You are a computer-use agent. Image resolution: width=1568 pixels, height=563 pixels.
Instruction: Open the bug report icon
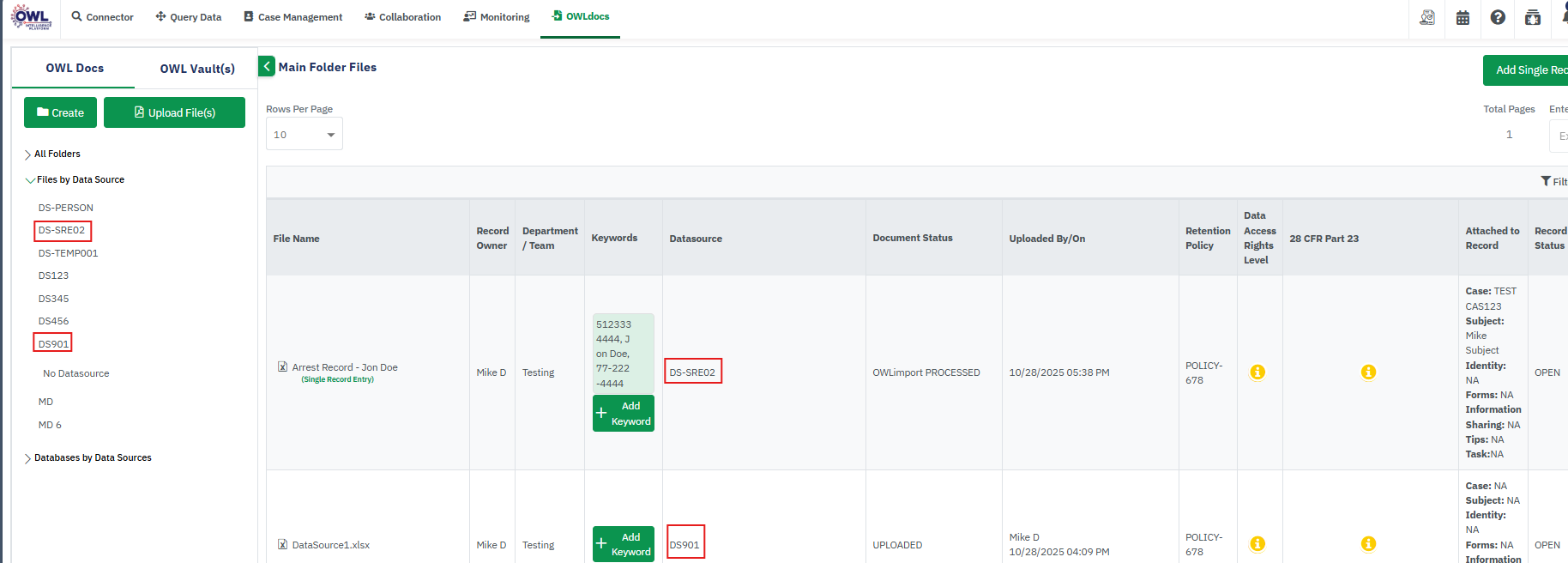click(x=1533, y=17)
